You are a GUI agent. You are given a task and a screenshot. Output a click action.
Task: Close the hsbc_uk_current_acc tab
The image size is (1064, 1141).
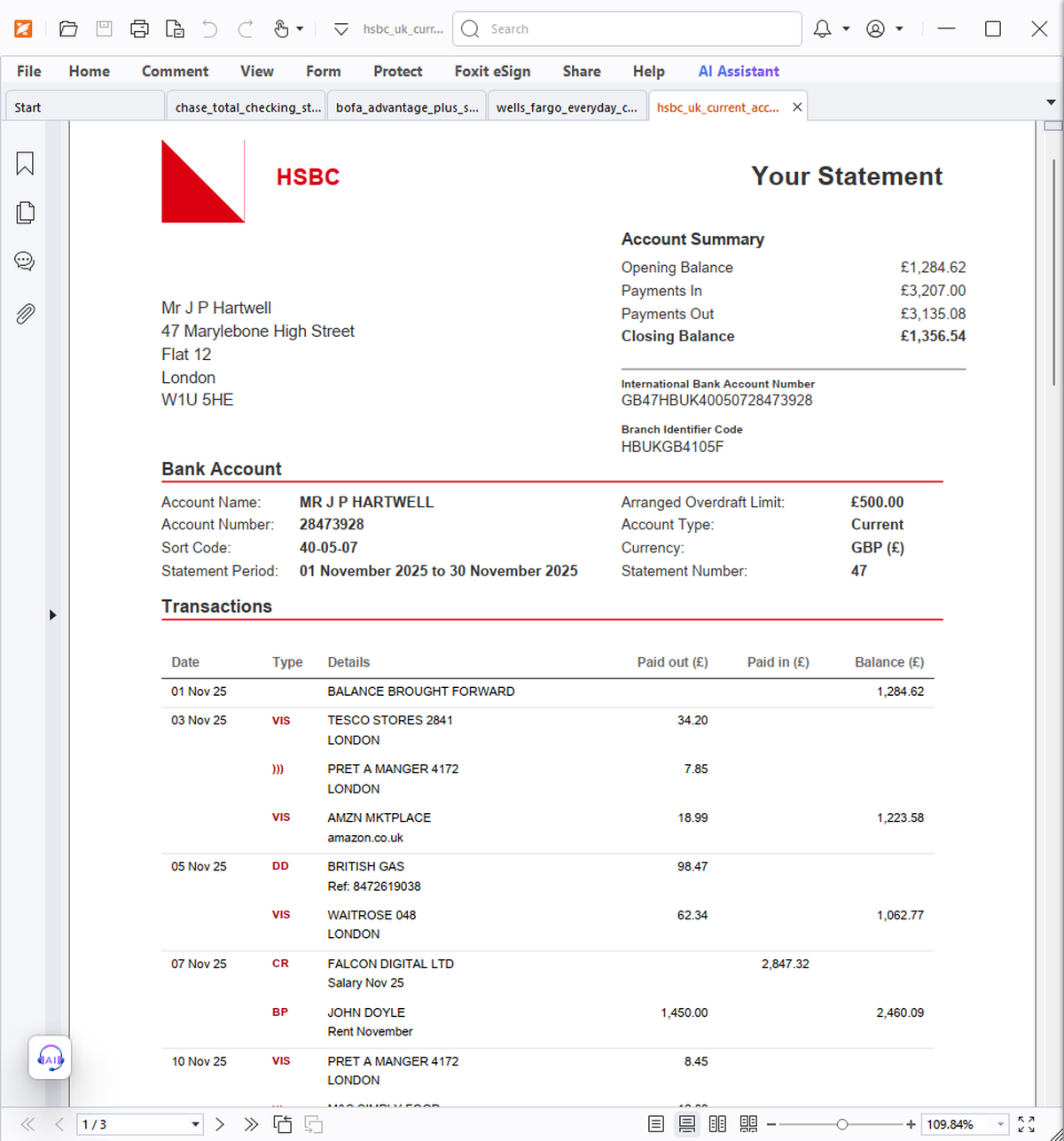797,107
